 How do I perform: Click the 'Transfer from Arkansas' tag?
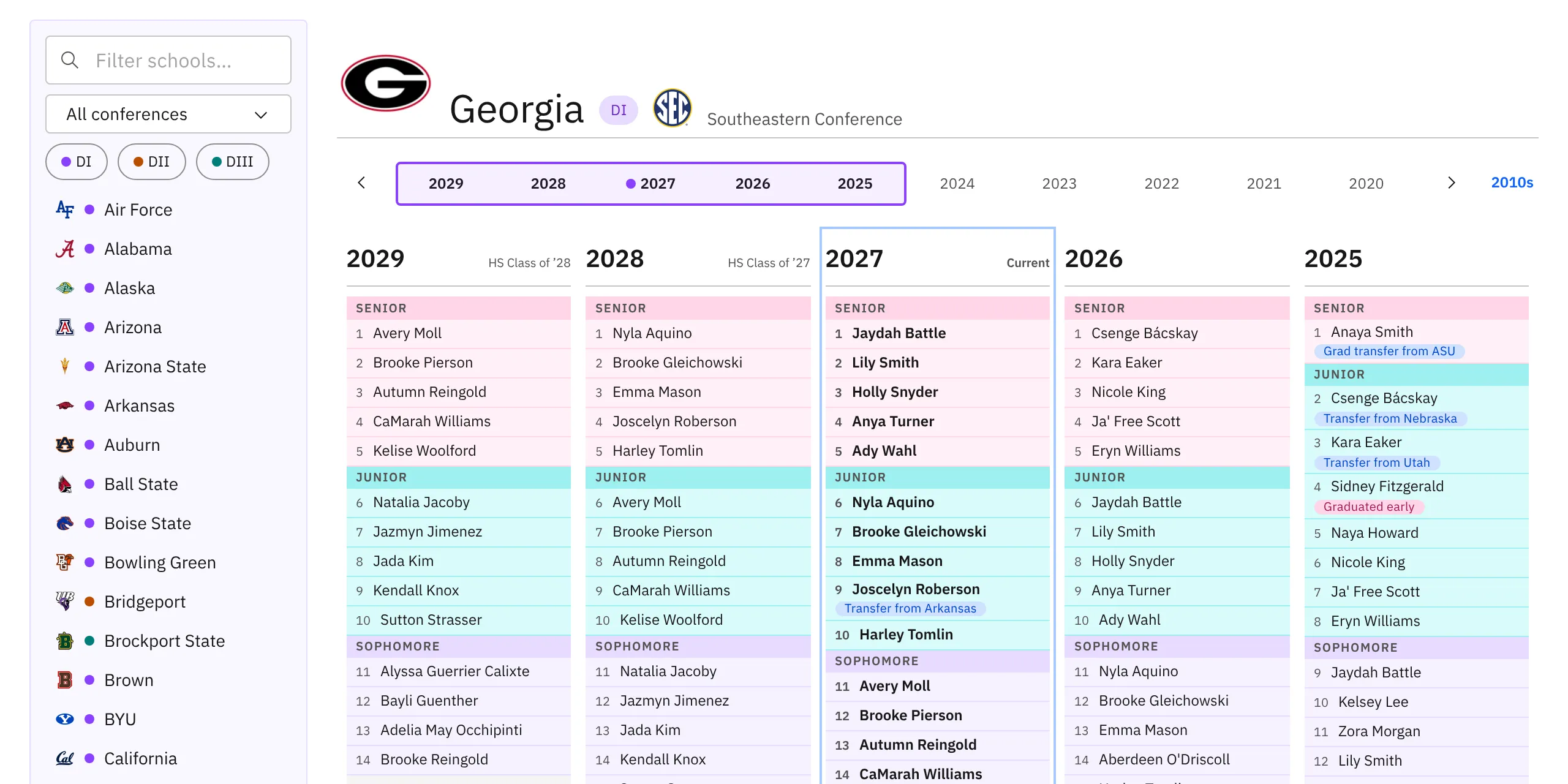tap(910, 608)
